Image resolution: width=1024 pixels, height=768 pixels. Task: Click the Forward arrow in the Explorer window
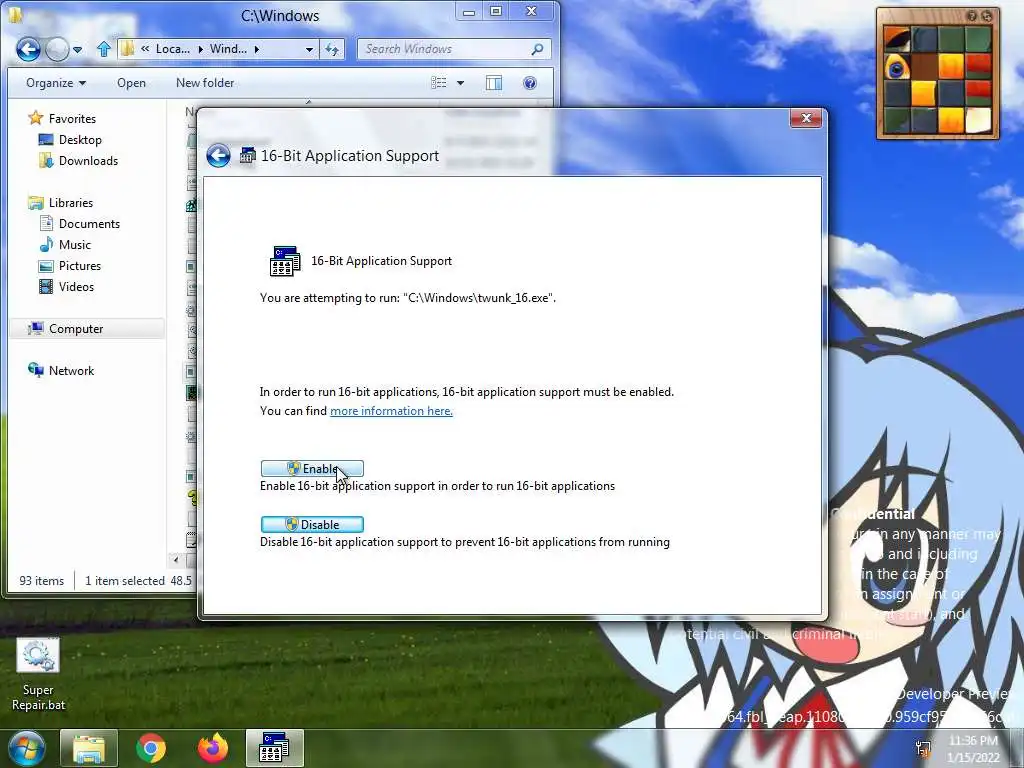(x=57, y=49)
